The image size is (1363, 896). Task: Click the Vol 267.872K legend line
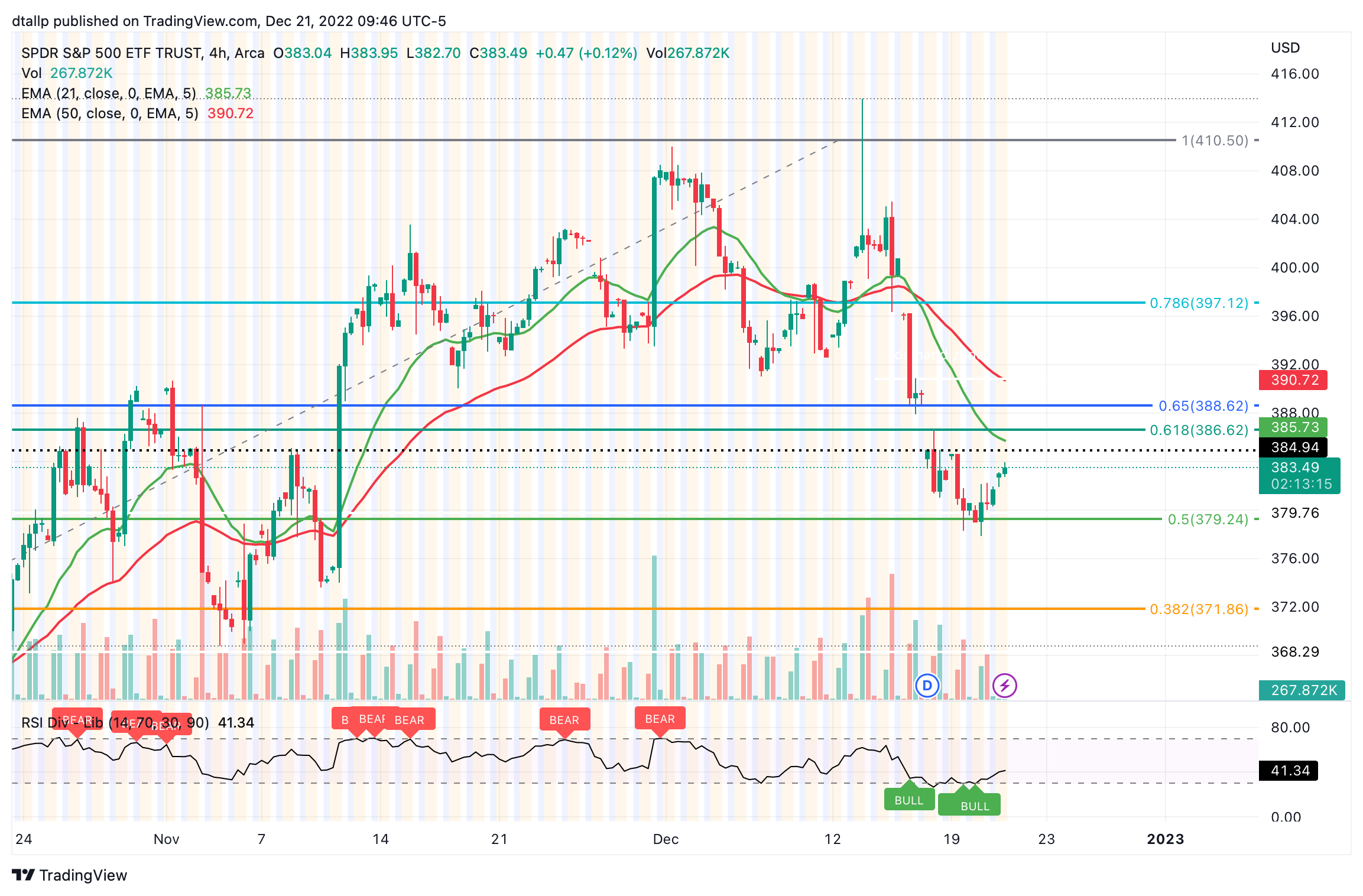(67, 73)
